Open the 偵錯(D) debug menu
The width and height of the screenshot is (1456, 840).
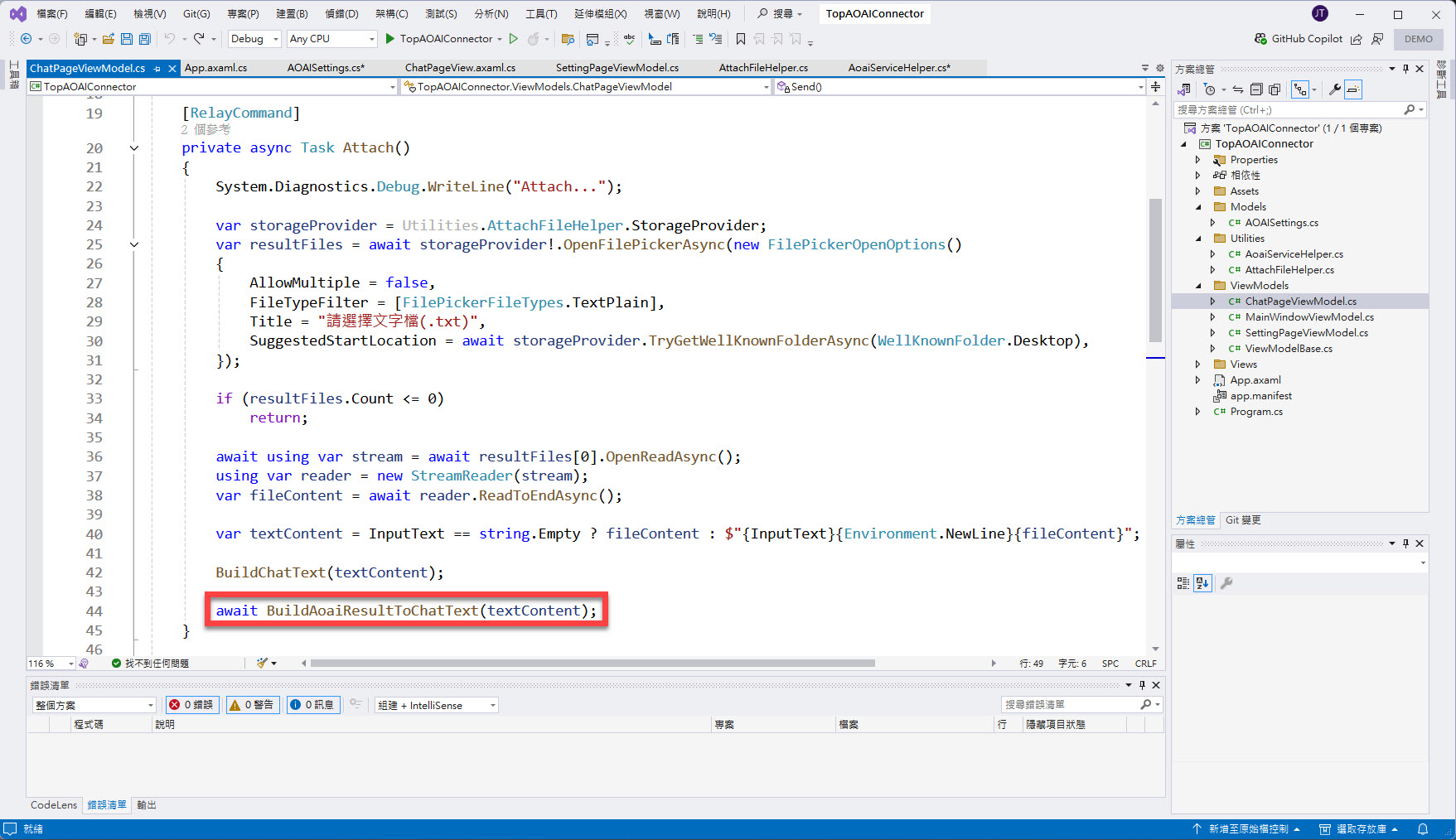[341, 14]
